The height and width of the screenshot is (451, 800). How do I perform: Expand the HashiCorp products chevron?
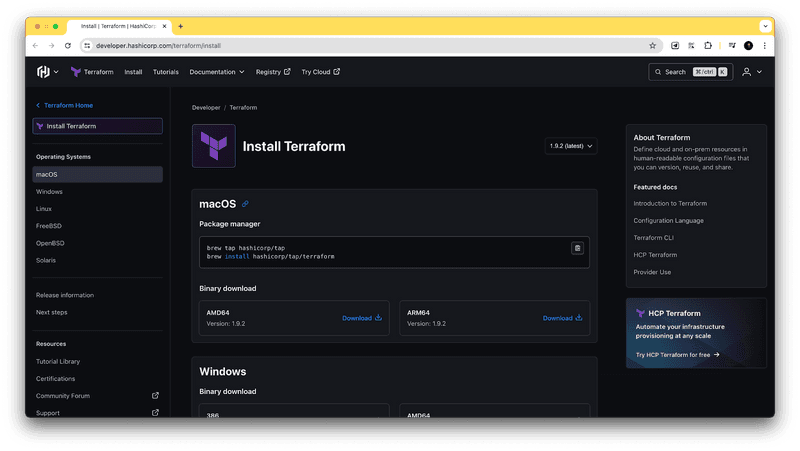(56, 72)
